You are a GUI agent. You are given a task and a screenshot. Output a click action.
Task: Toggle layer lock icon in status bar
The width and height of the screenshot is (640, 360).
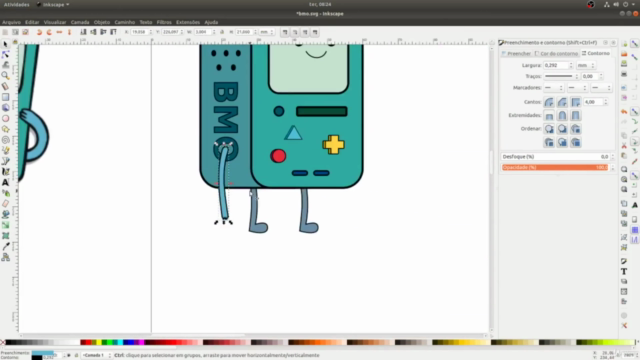click(x=76, y=356)
